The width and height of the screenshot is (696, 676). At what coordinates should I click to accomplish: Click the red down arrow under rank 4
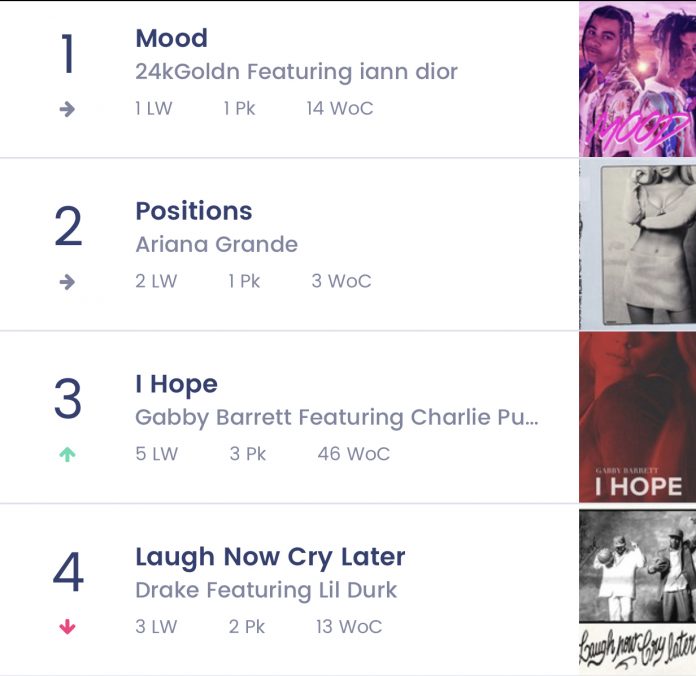tap(67, 627)
